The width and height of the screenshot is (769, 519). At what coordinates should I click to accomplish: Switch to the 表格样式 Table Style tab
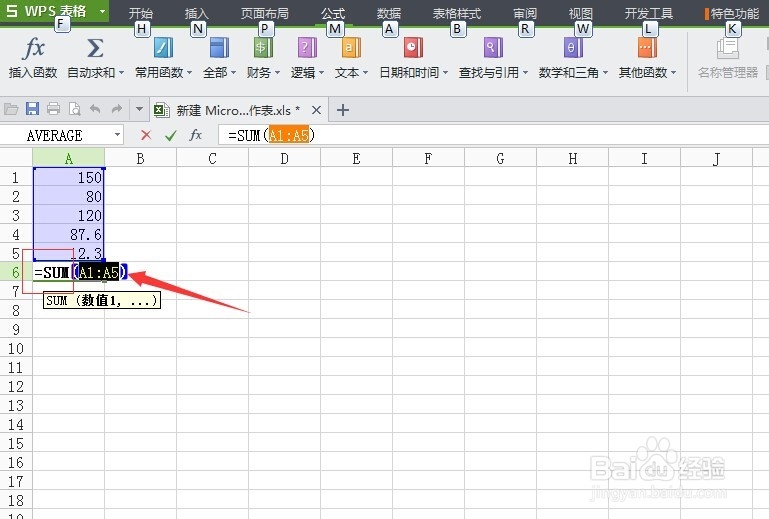point(457,13)
